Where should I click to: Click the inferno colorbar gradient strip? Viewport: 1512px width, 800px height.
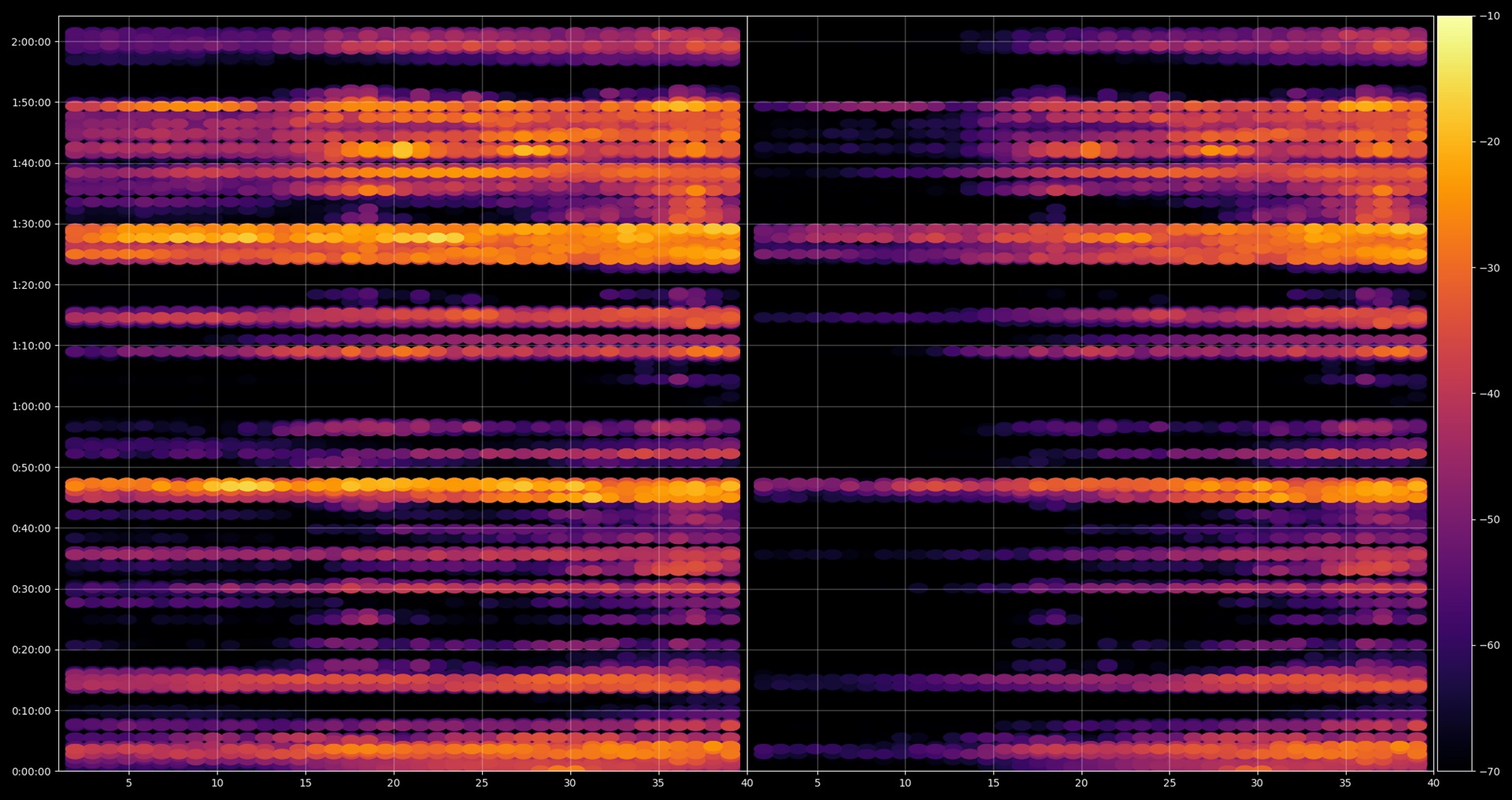(1455, 394)
